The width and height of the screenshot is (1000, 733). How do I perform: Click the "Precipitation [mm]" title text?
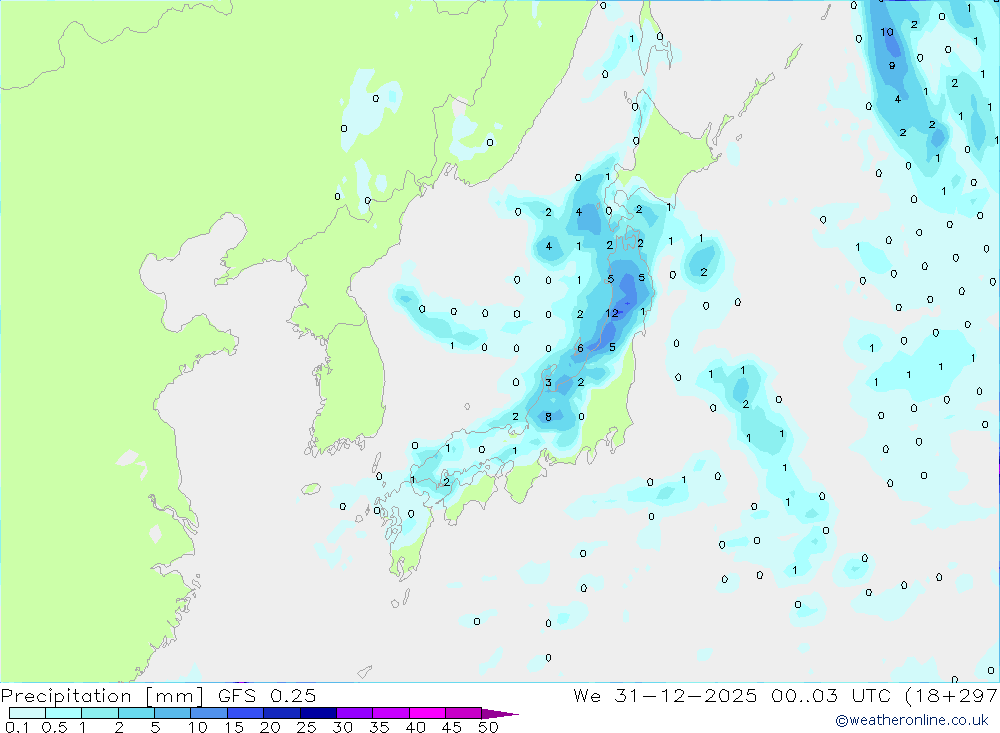[102, 696]
